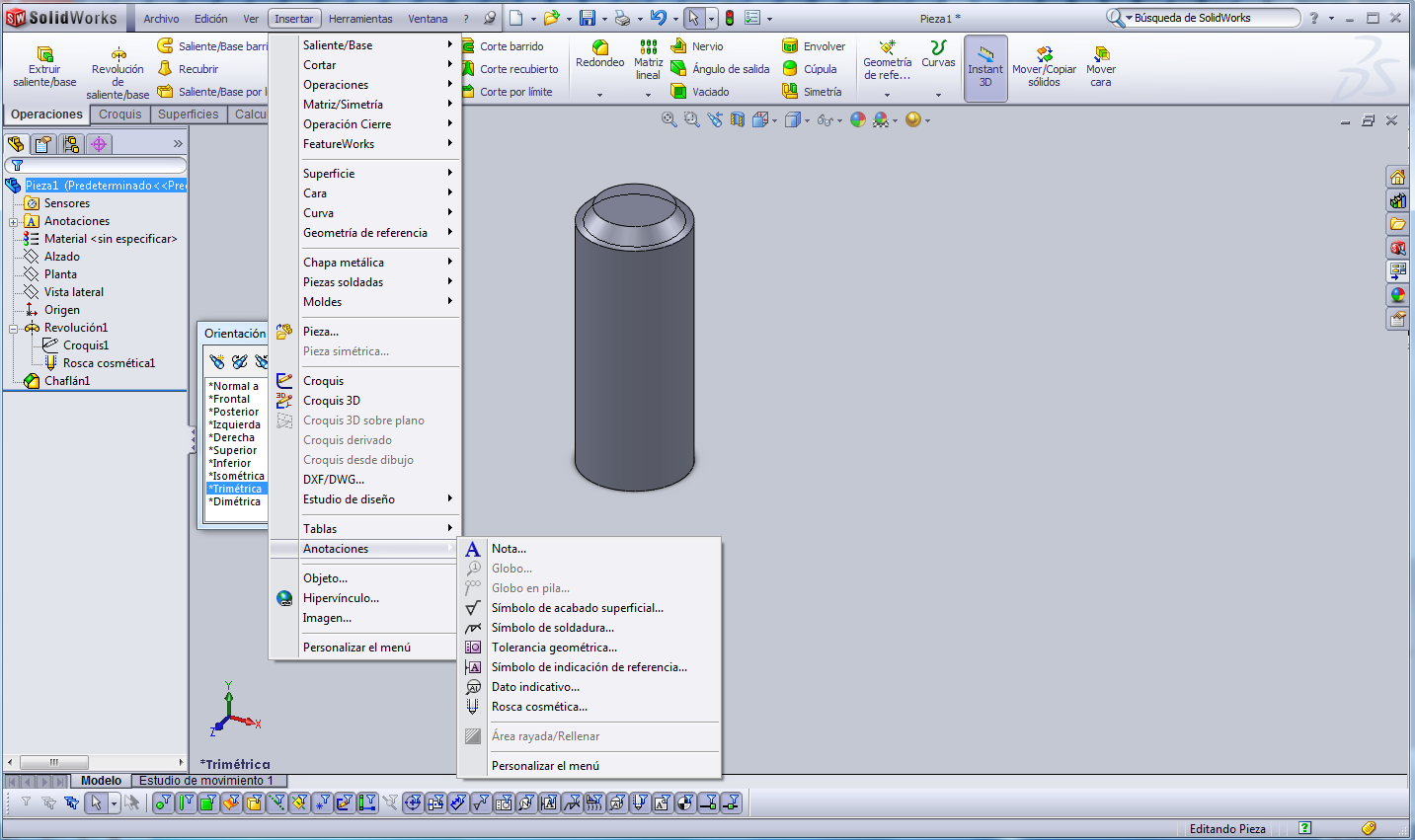This screenshot has width=1415, height=840.
Task: Open Matriz lineal pattern tool
Action: coord(648,60)
